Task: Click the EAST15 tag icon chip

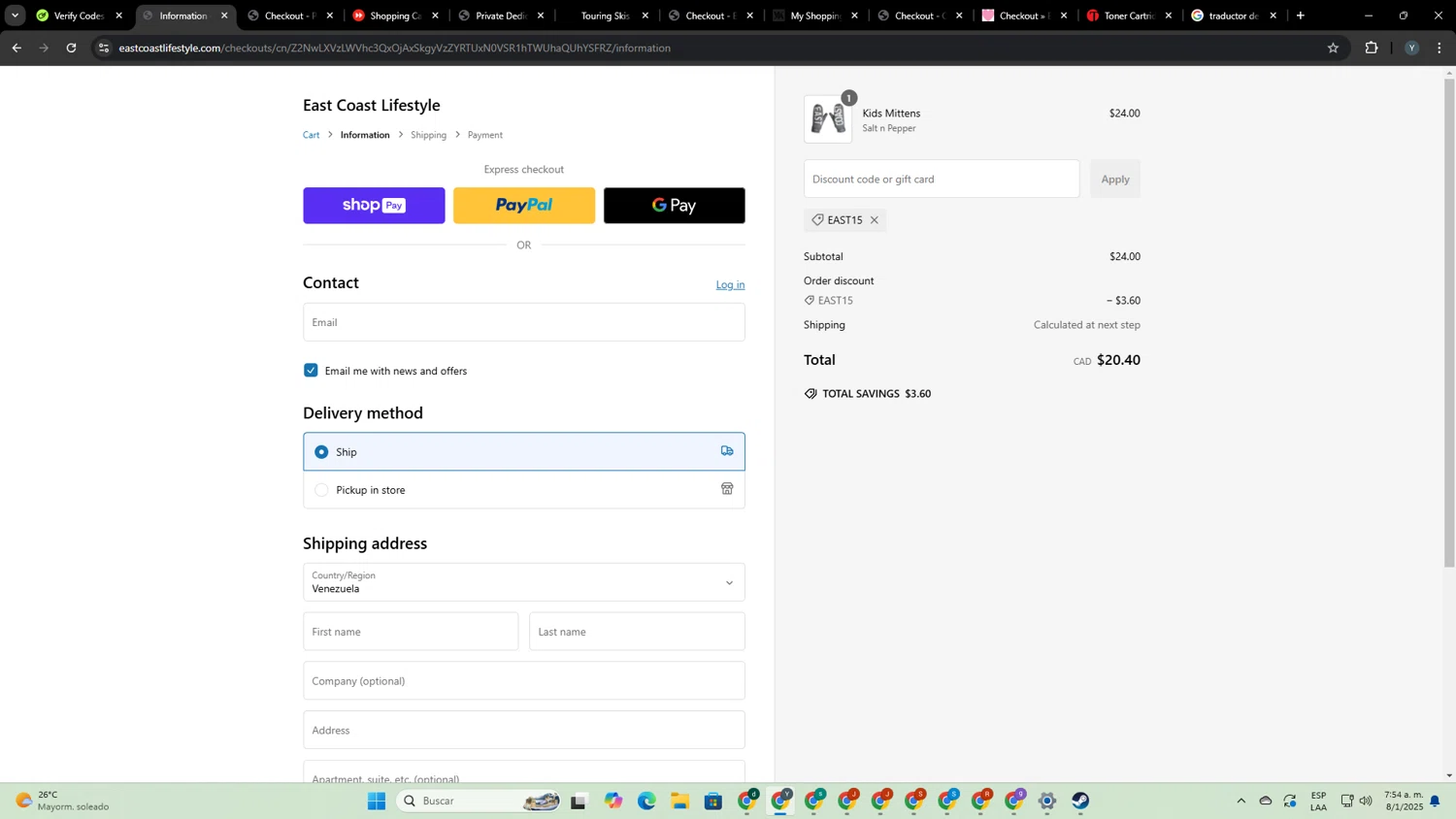Action: (x=817, y=220)
